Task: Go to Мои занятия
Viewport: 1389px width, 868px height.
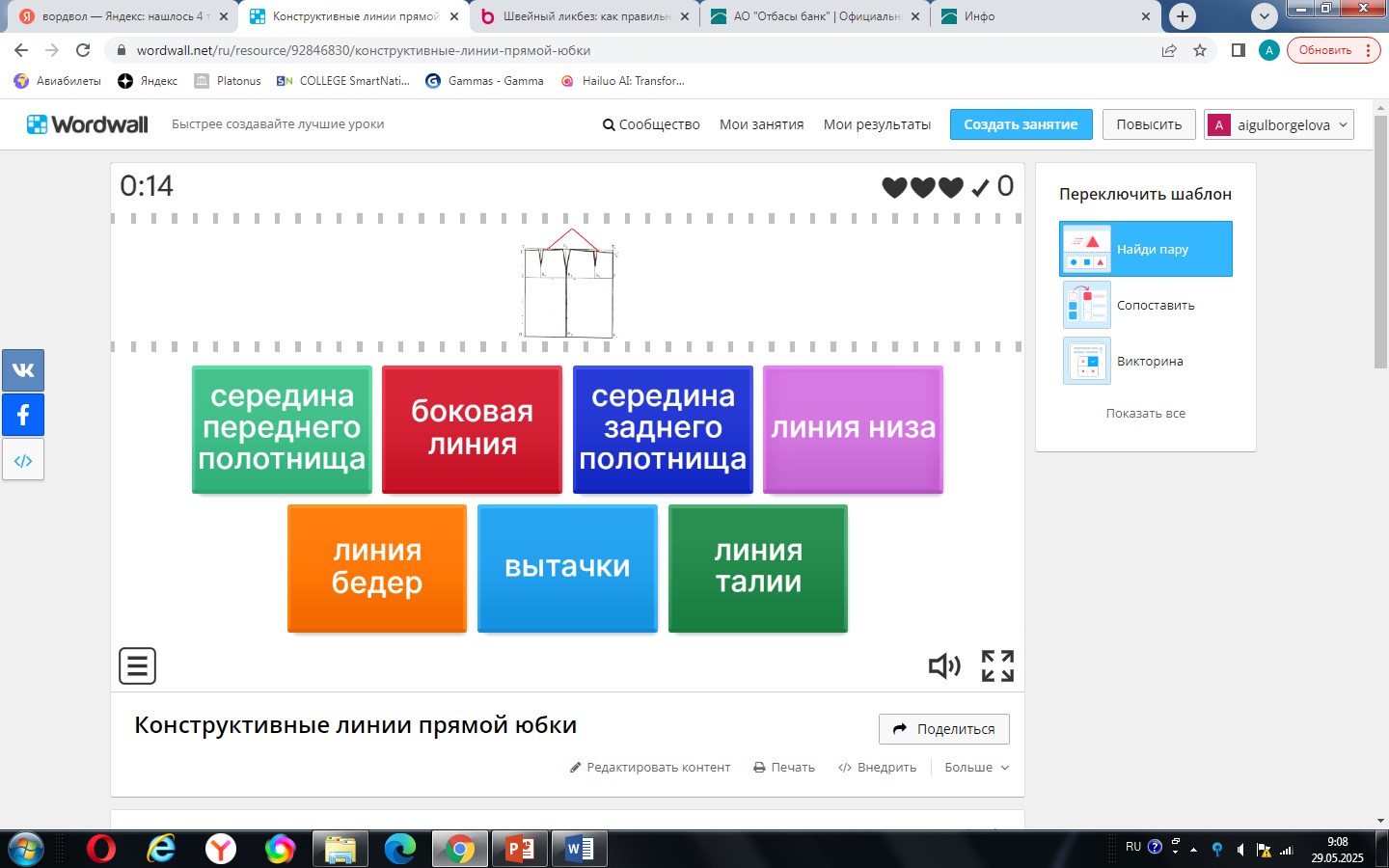Action: point(762,124)
